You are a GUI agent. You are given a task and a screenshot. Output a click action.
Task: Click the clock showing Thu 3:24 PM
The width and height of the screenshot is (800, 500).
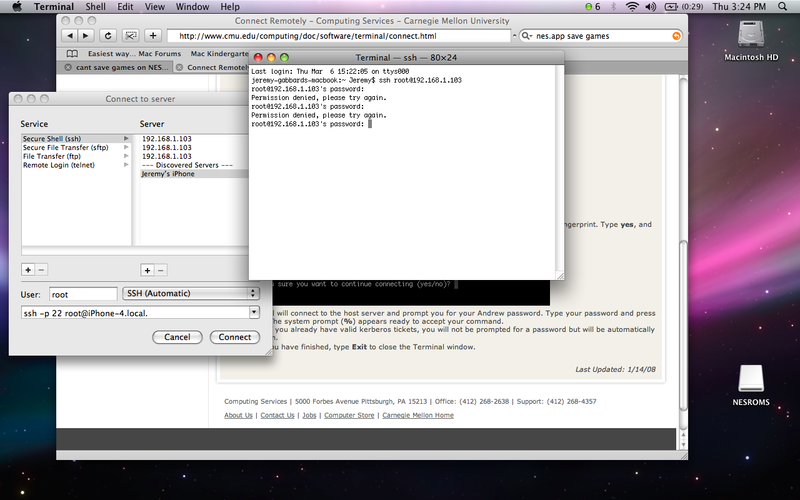pos(739,7)
